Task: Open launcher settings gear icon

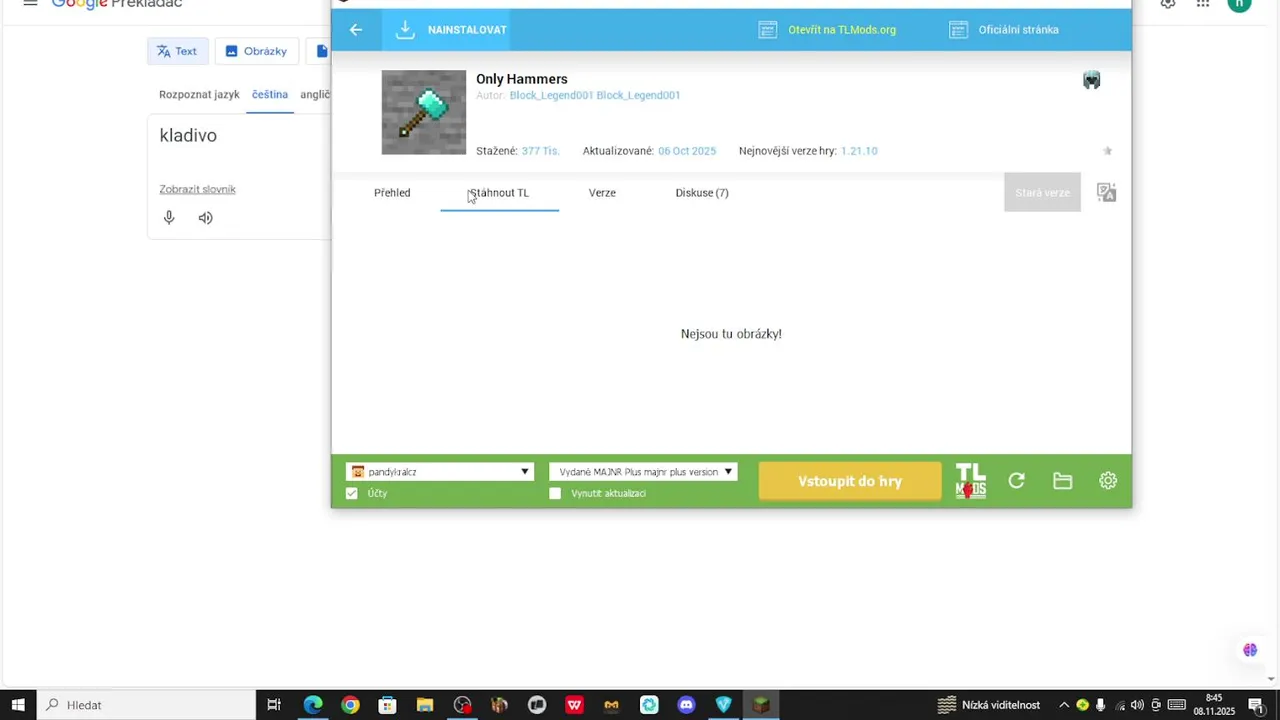Action: click(1108, 481)
